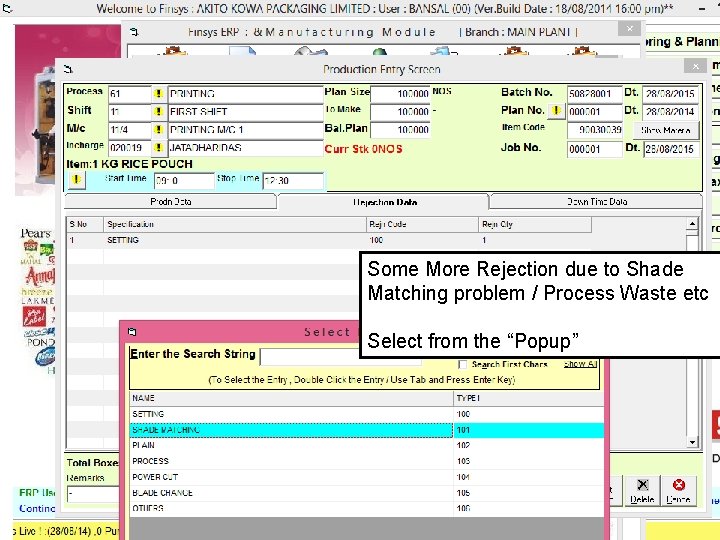Click Select popup window title icon
The width and height of the screenshot is (720, 540).
[x=132, y=332]
